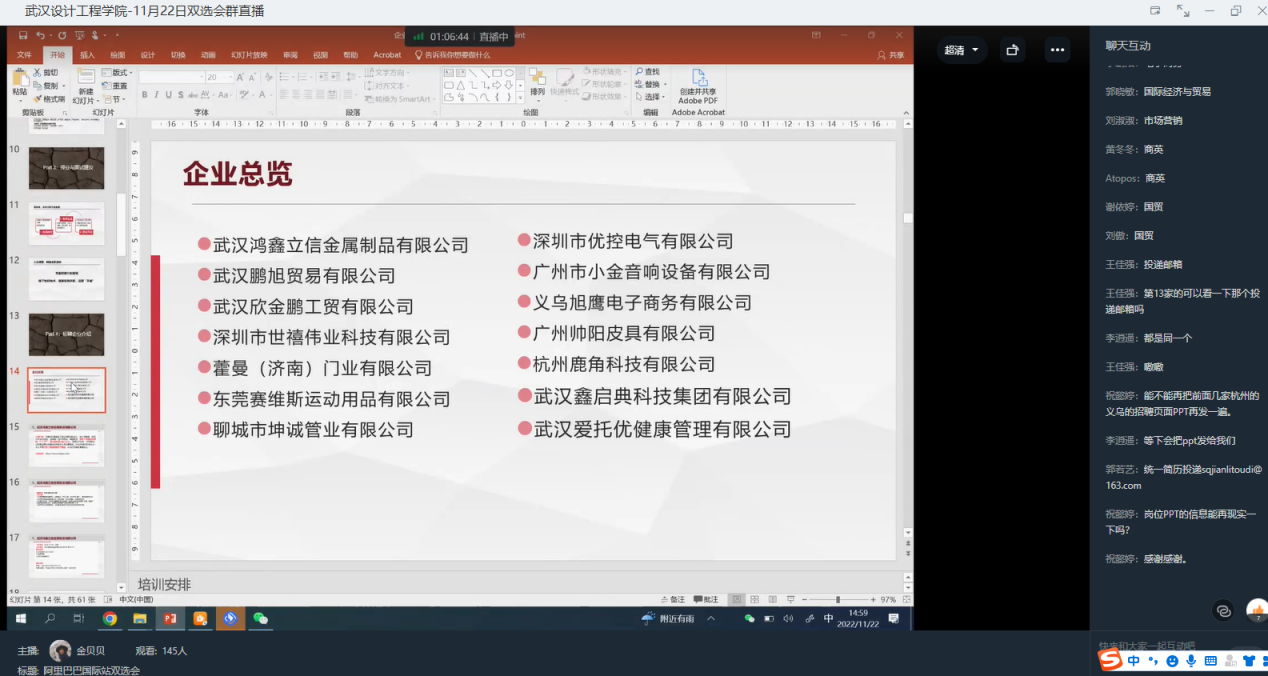This screenshot has width=1268, height=676.
Task: Open the 设计 ribbon tab
Action: click(147, 55)
